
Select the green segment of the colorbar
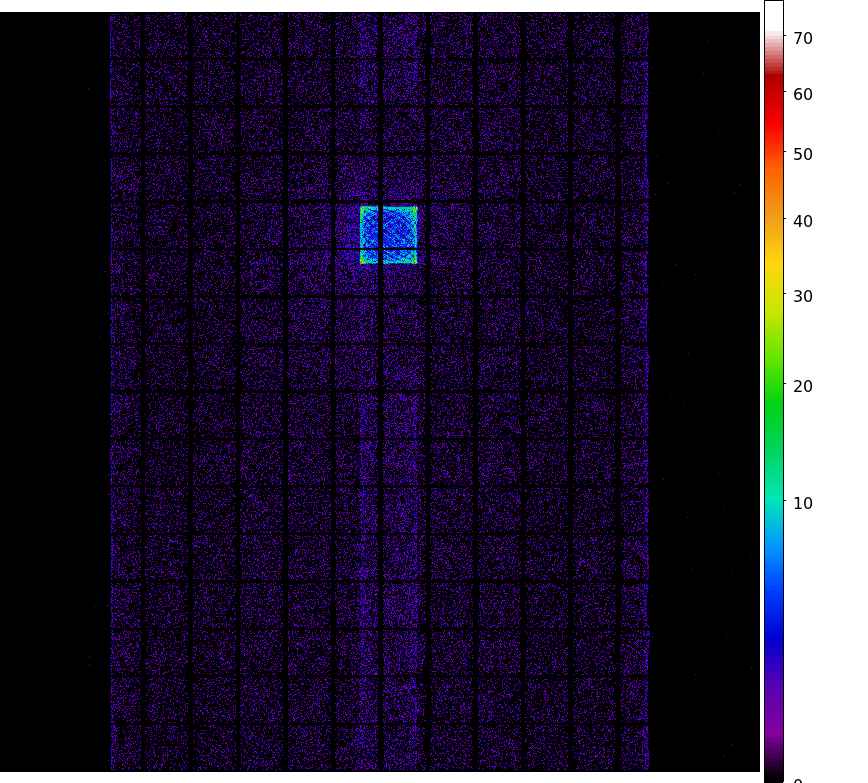tap(774, 400)
